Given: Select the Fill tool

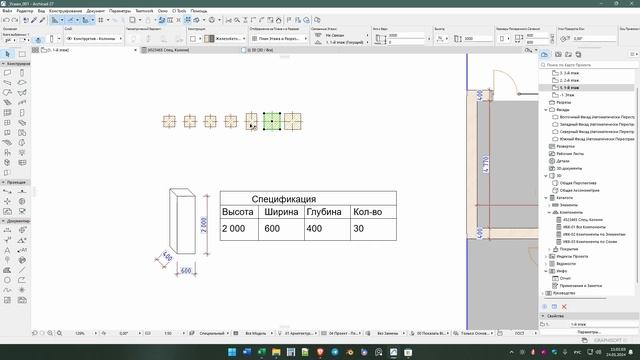Looking at the screenshot, I should pos(7,270).
